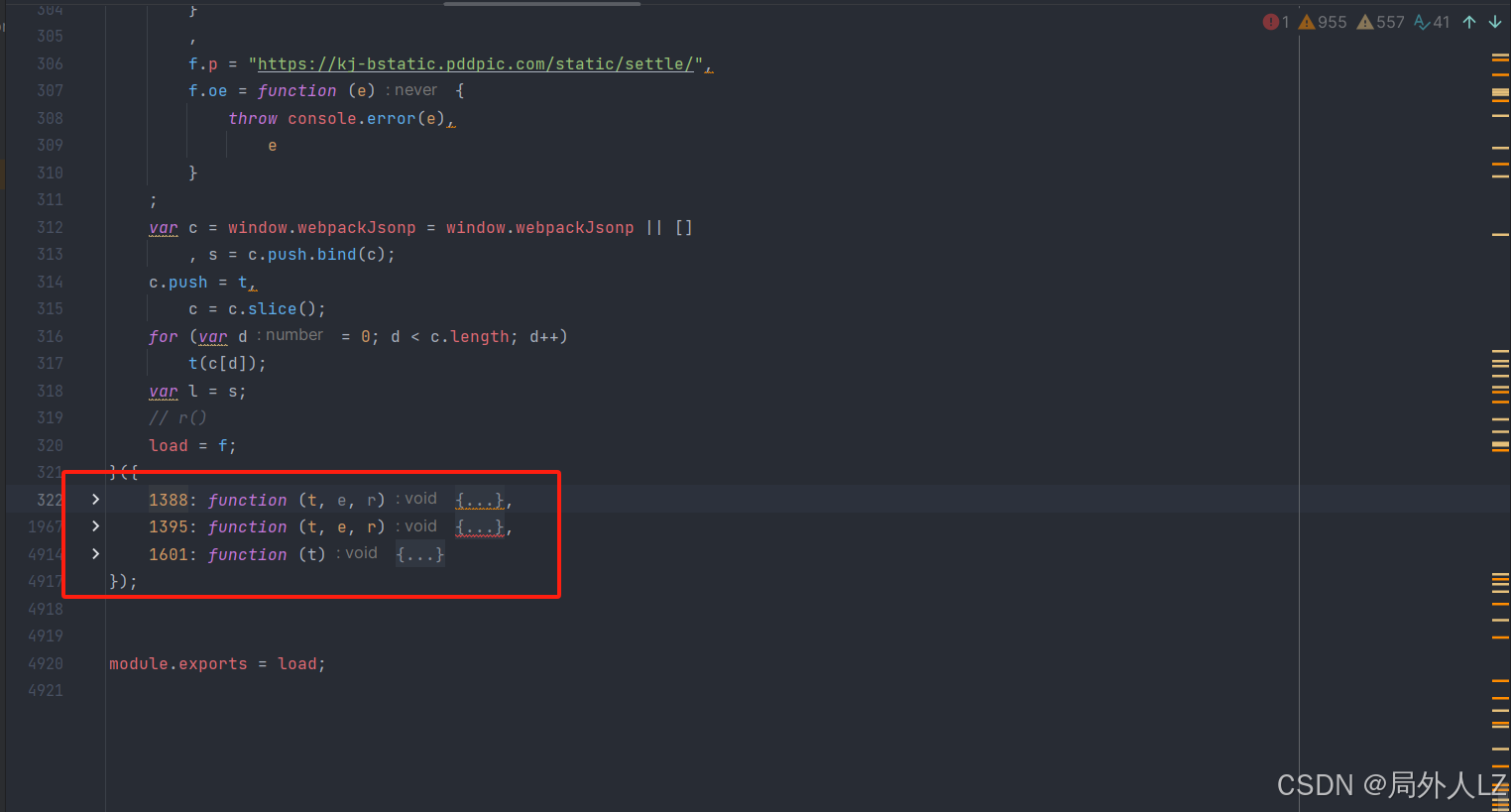Screen dimensions: 1511x812
Task: Click error stripe marker beside line 312
Action: (1500, 234)
